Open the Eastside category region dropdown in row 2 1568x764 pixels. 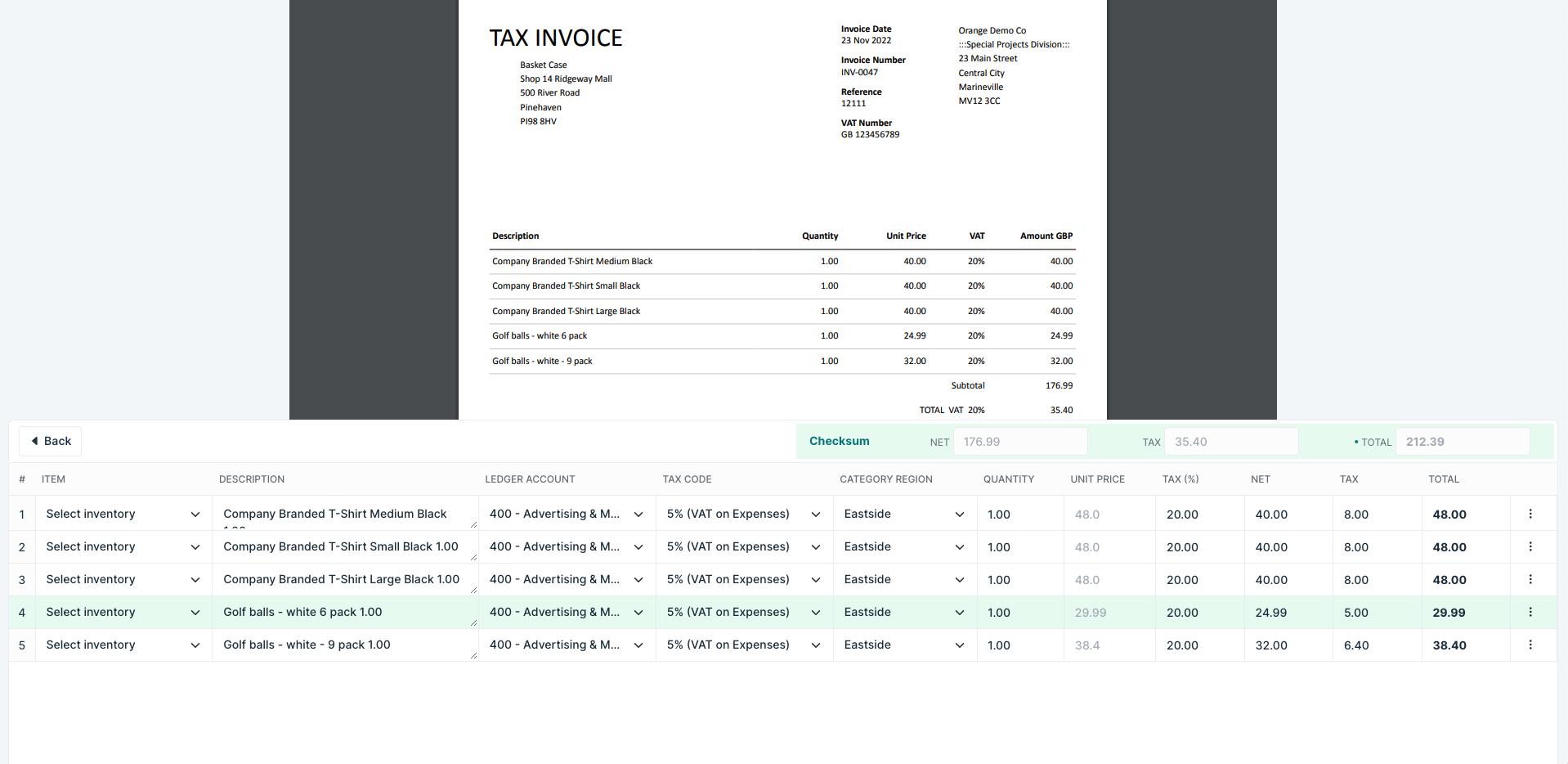click(x=904, y=546)
